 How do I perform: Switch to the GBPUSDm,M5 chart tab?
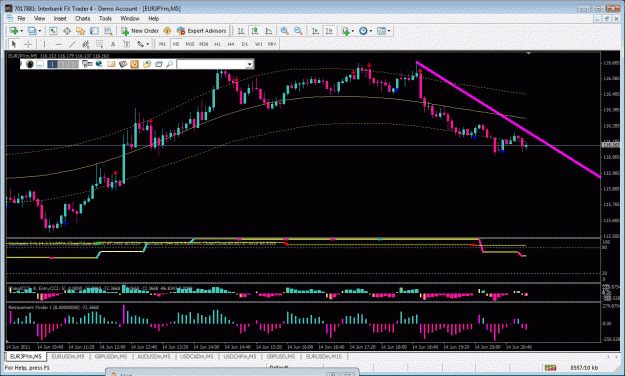point(111,356)
